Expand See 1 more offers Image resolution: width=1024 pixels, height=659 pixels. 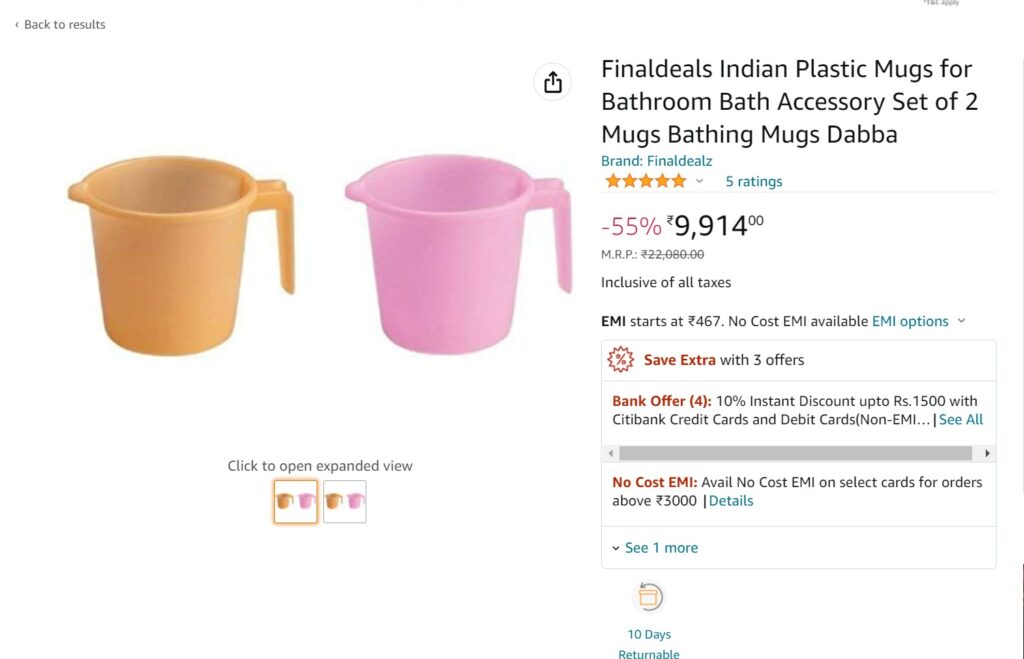click(655, 548)
